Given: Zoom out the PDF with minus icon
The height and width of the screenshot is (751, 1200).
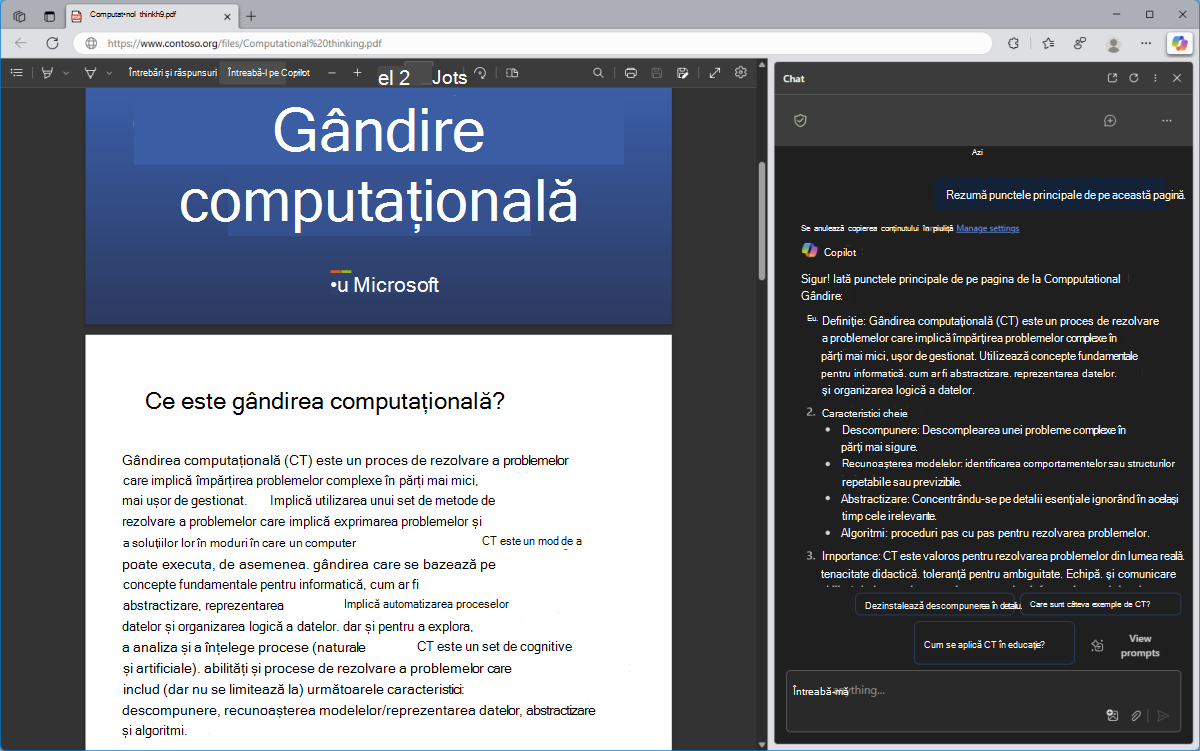Looking at the screenshot, I should pos(332,73).
